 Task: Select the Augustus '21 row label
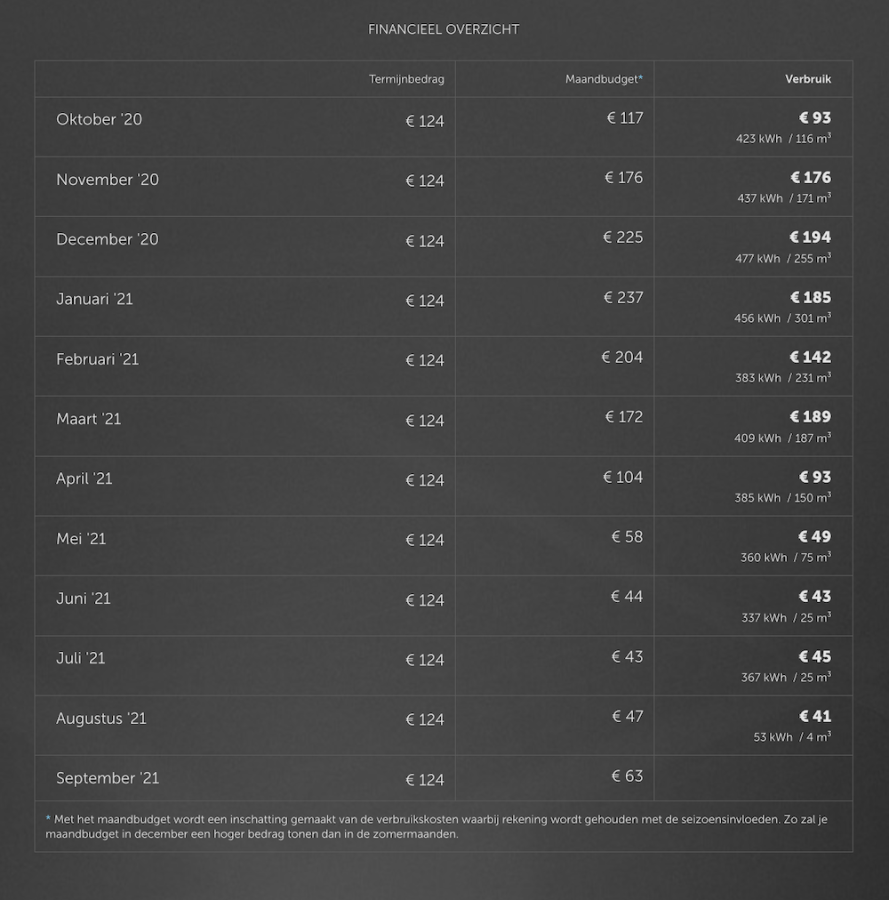101,719
